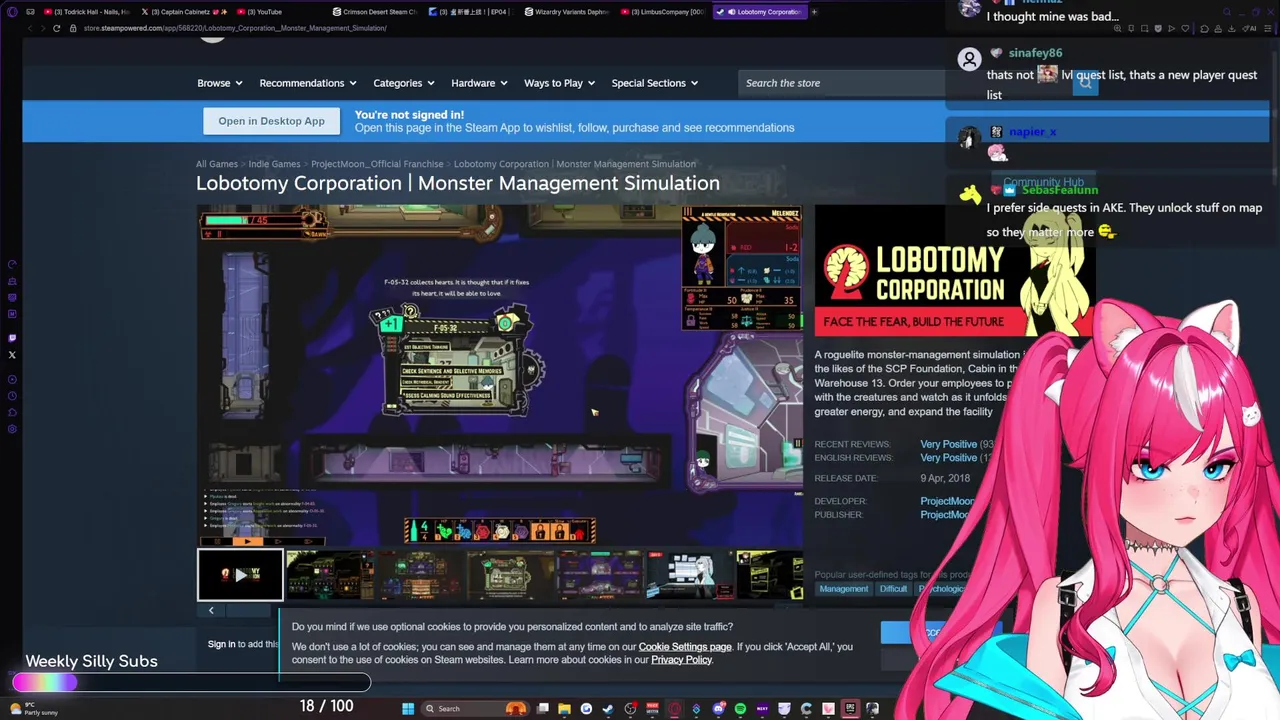This screenshot has height=720, width=1280.
Task: Open the recent reviews Very Positive link
Action: pos(948,444)
